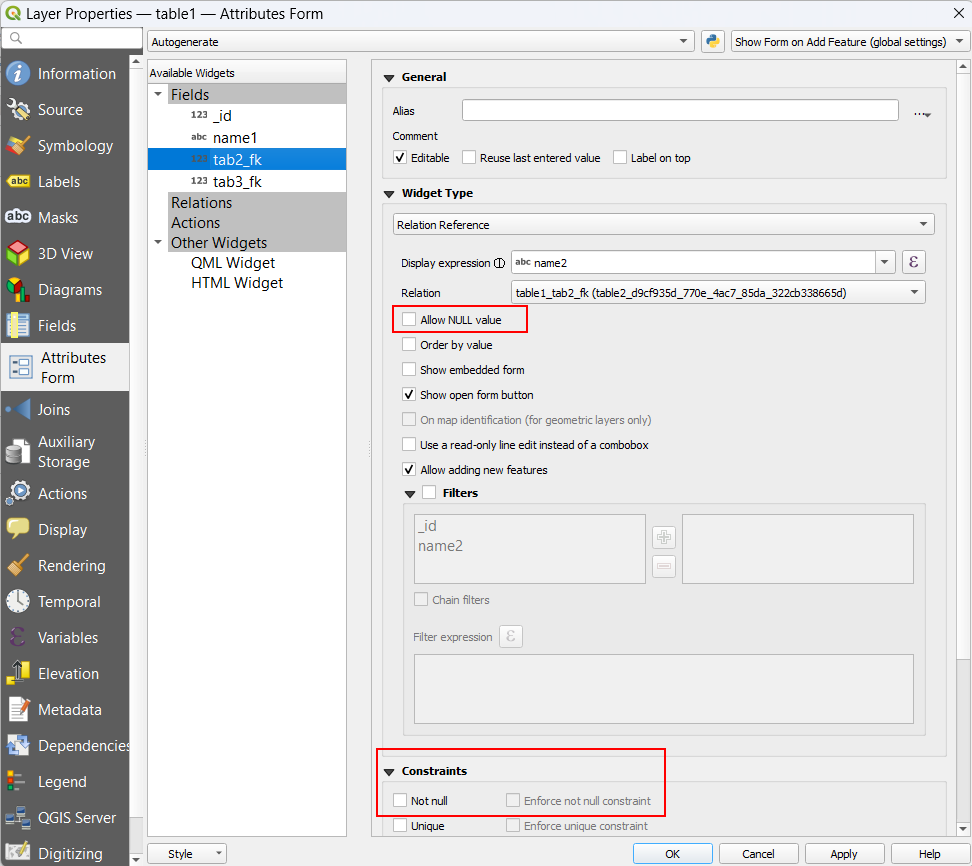The height and width of the screenshot is (866, 972).
Task: Open the Auxiliary Storage panel
Action: [x=64, y=451]
